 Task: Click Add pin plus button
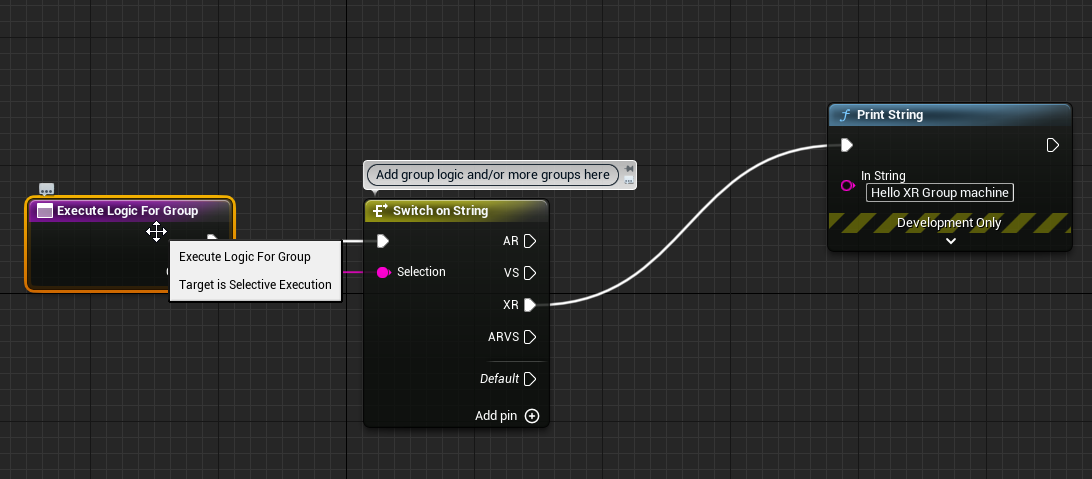[x=532, y=416]
